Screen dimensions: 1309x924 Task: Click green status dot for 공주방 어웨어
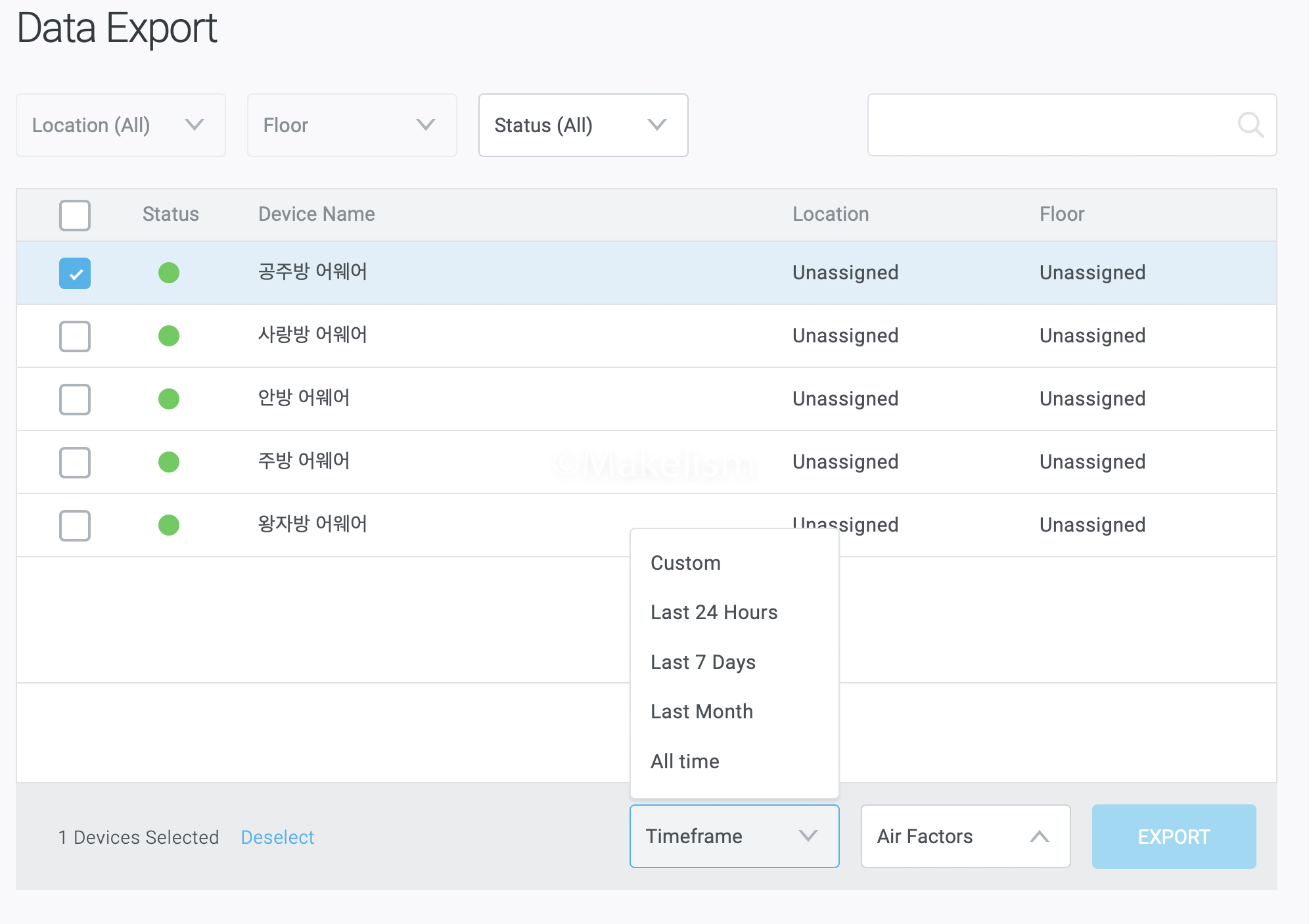click(169, 273)
